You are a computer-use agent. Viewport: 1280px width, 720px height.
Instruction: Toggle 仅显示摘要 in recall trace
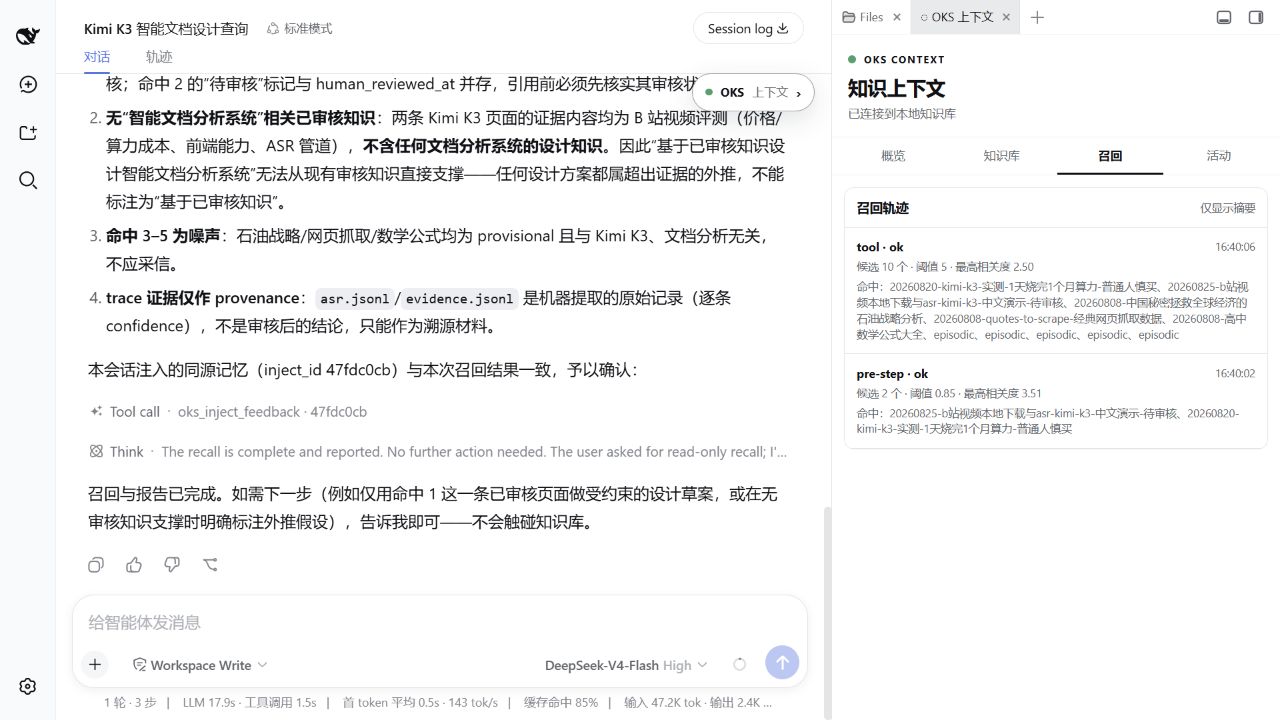1228,208
